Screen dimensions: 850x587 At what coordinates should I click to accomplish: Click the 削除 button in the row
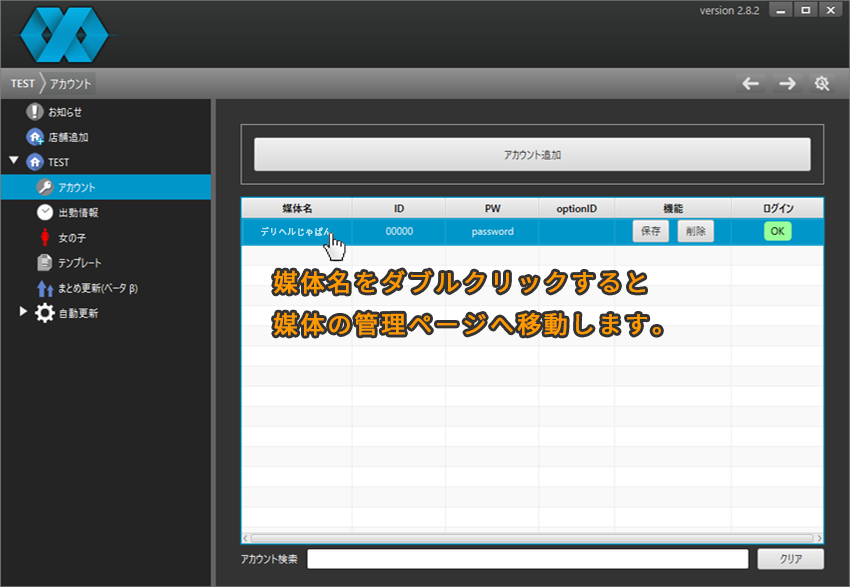[x=696, y=231]
